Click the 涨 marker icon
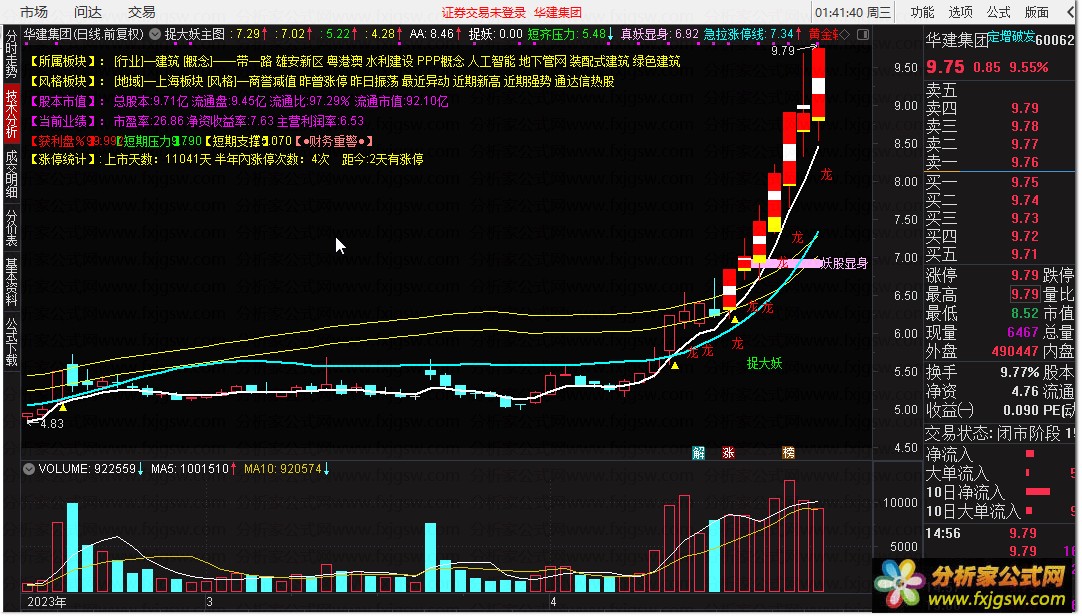1082x616 pixels. (x=727, y=453)
